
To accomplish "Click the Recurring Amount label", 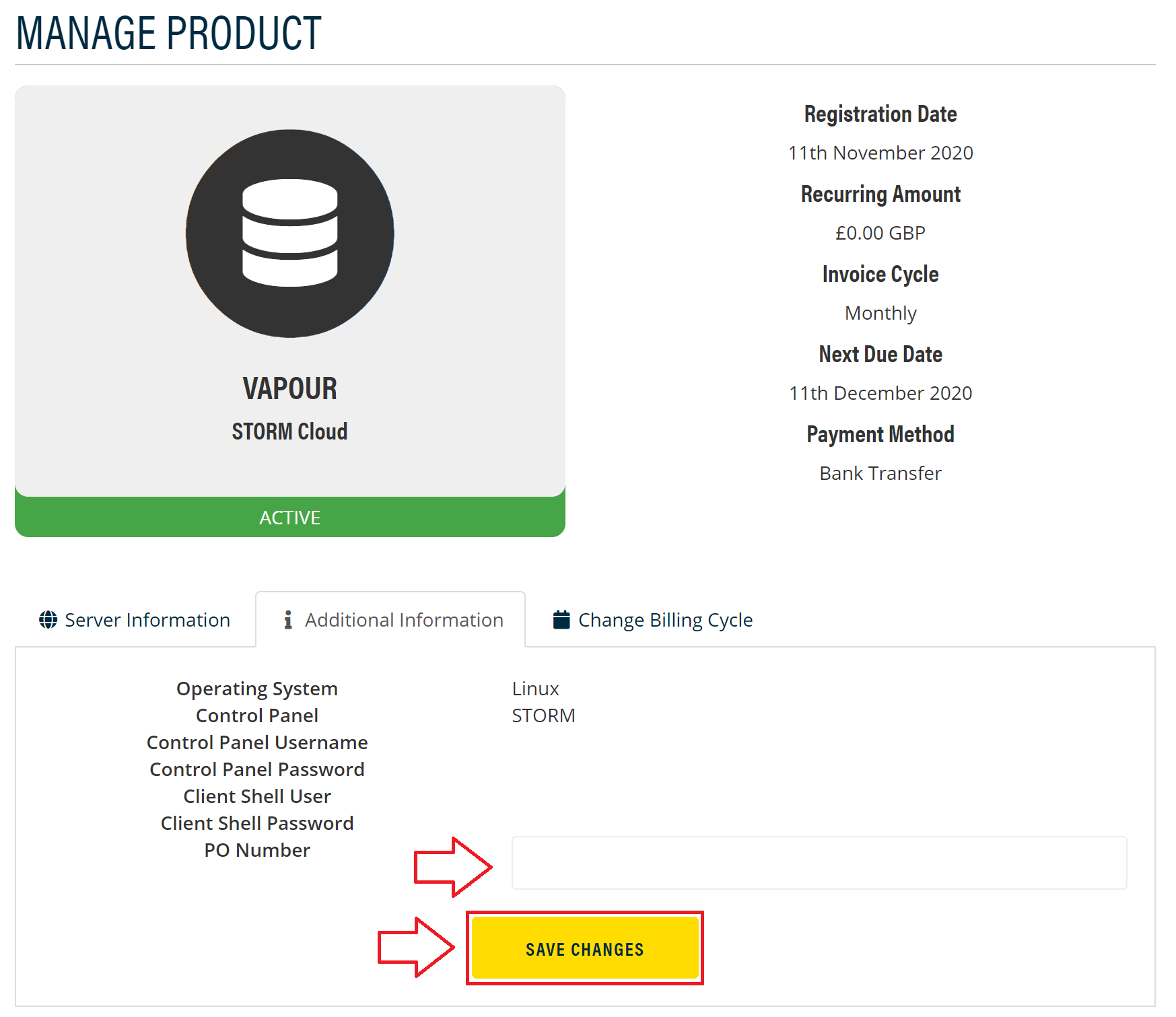I will pyautogui.click(x=880, y=194).
